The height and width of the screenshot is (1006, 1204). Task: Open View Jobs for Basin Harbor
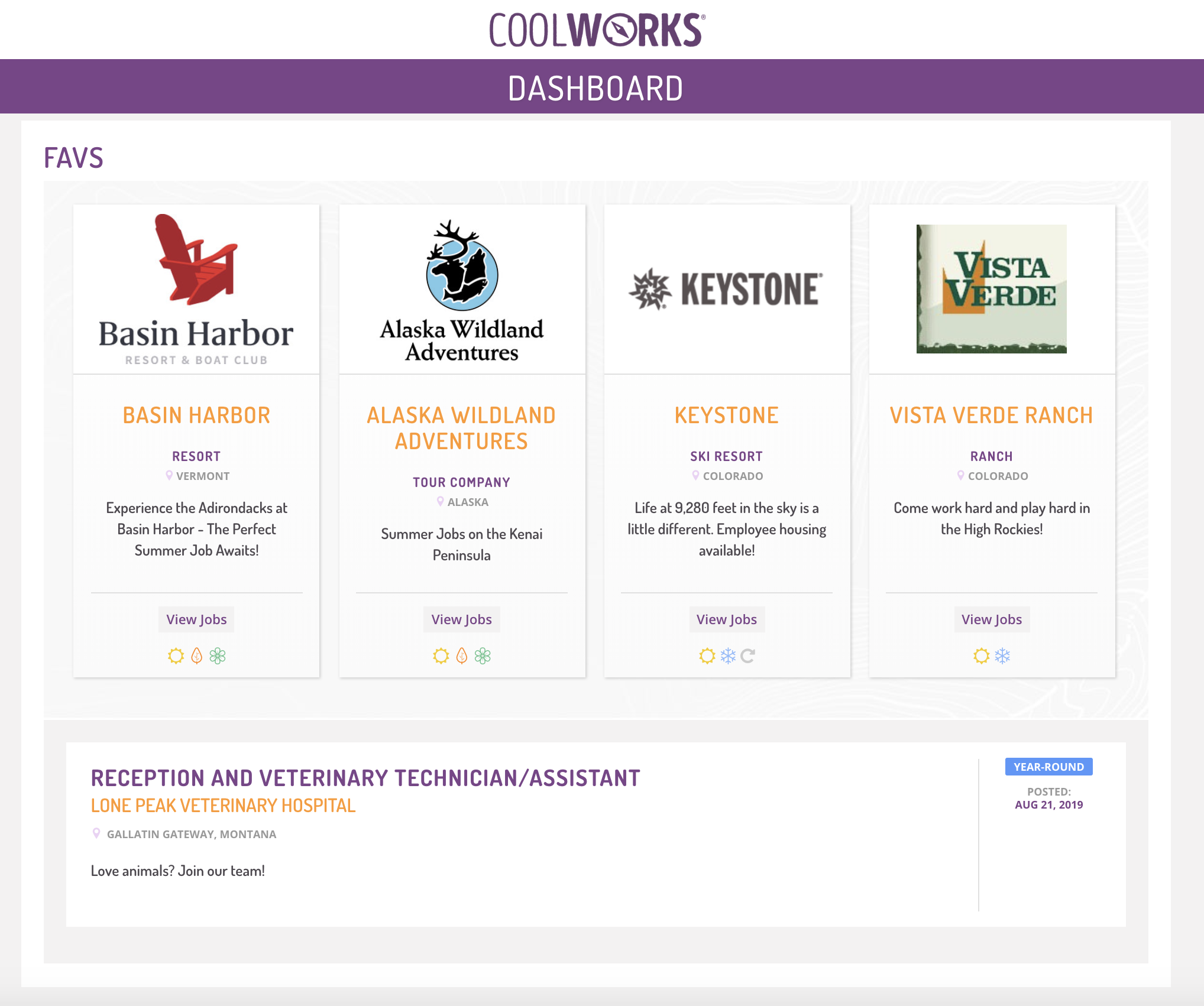[x=196, y=619]
